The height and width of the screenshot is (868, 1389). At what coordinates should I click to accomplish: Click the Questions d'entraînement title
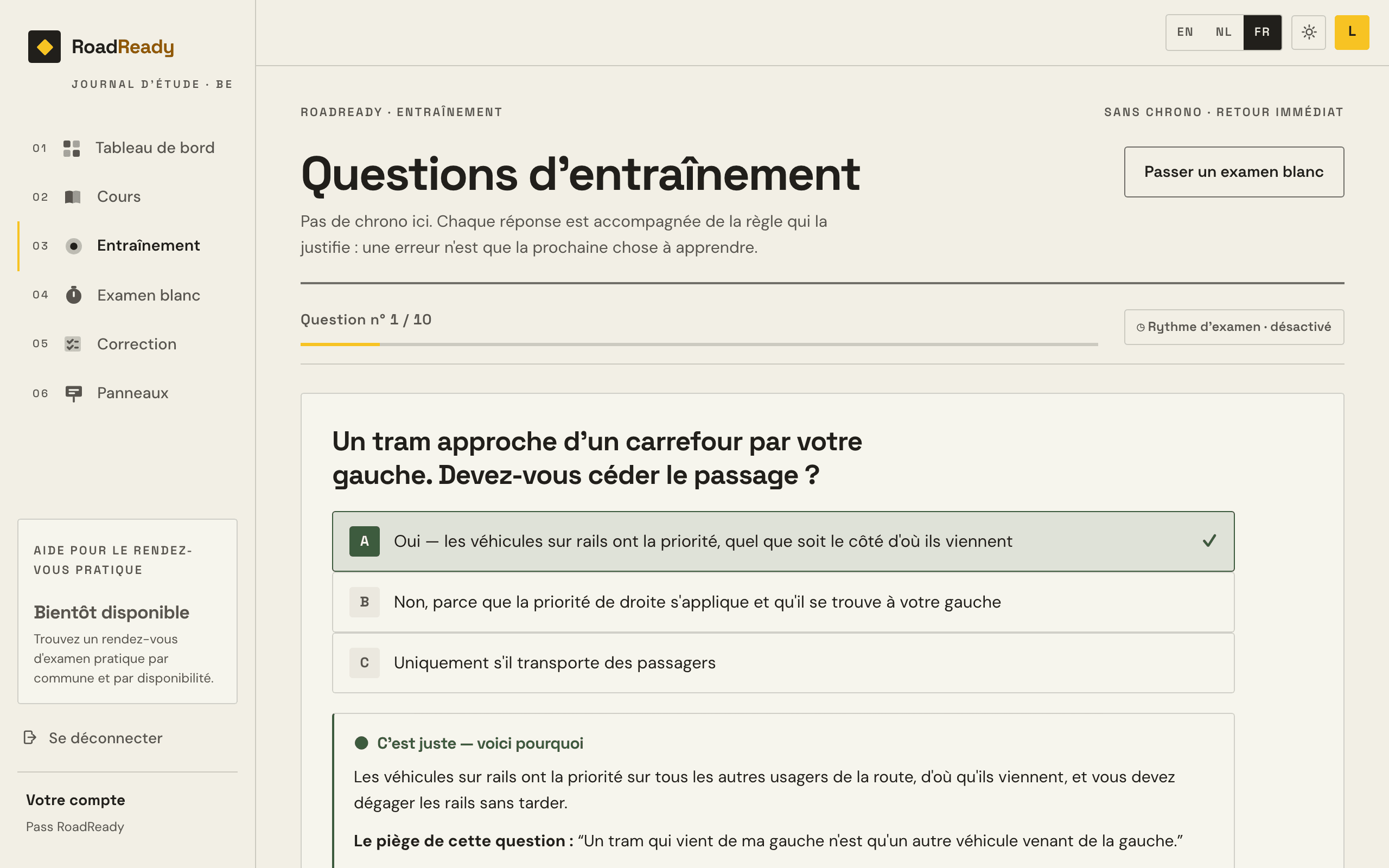(580, 175)
